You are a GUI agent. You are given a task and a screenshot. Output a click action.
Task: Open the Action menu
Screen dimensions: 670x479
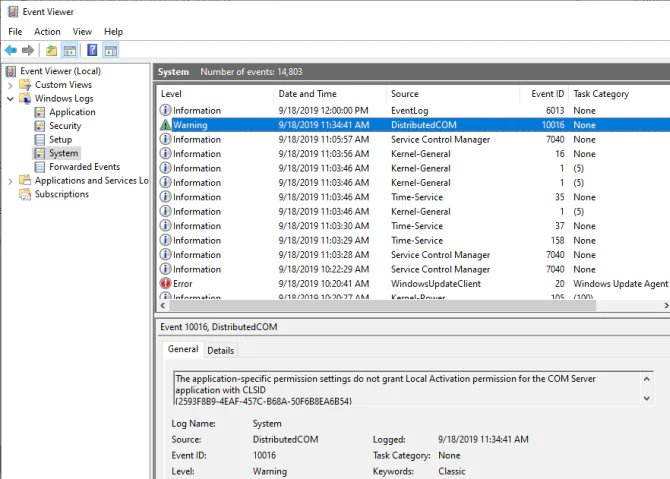(x=47, y=31)
